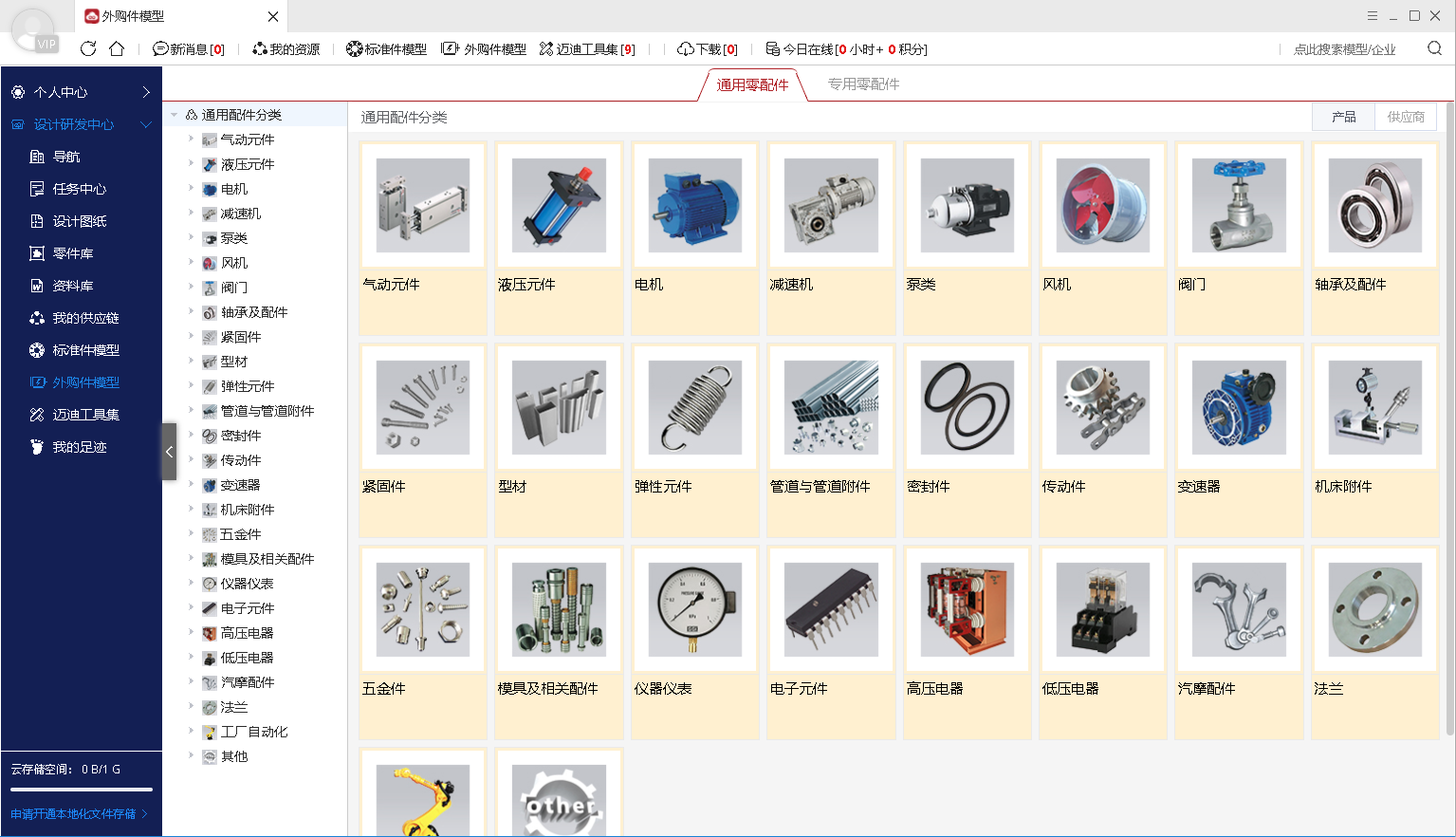Open the 法兰 flange thumbnail
This screenshot has height=837, width=1456.
coord(1374,610)
